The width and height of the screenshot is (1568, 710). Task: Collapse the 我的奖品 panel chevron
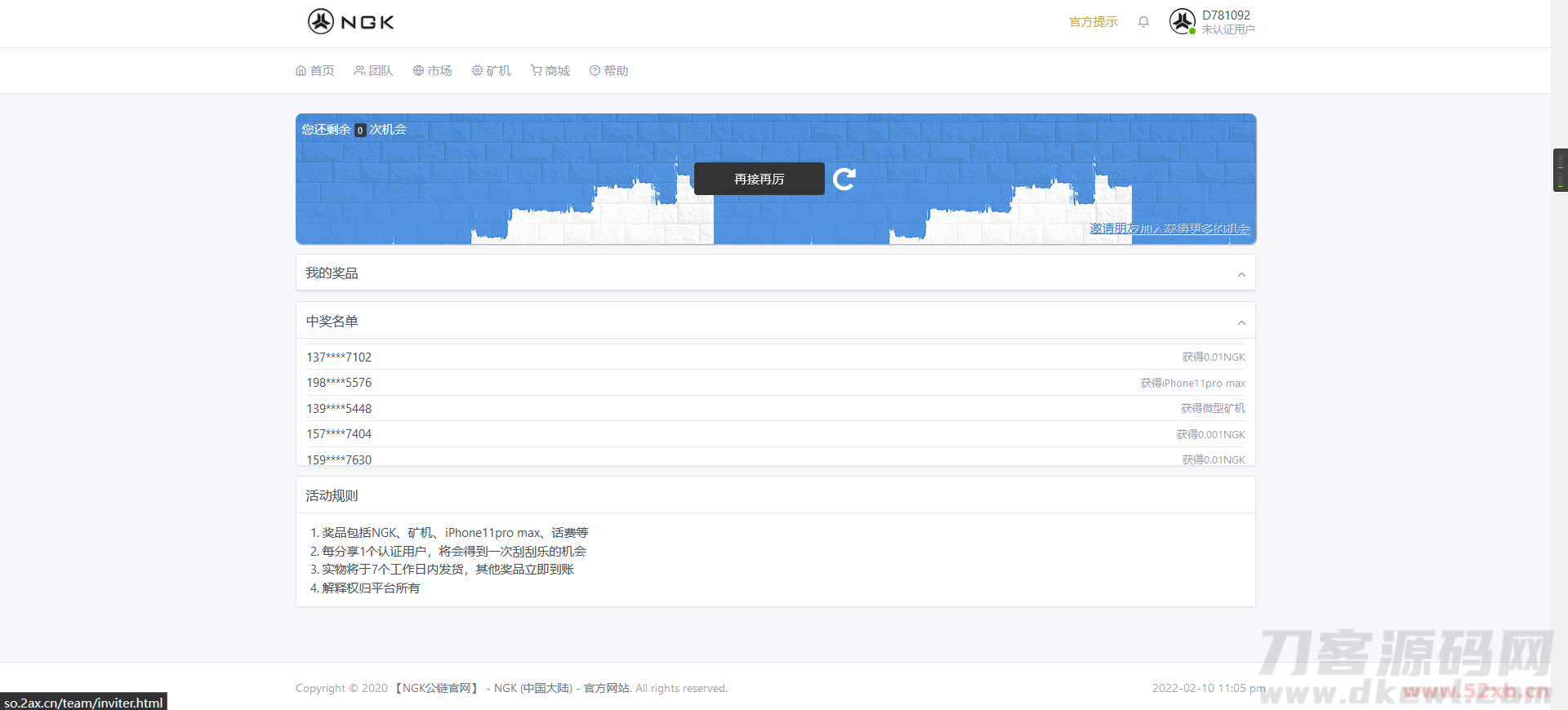1241,274
